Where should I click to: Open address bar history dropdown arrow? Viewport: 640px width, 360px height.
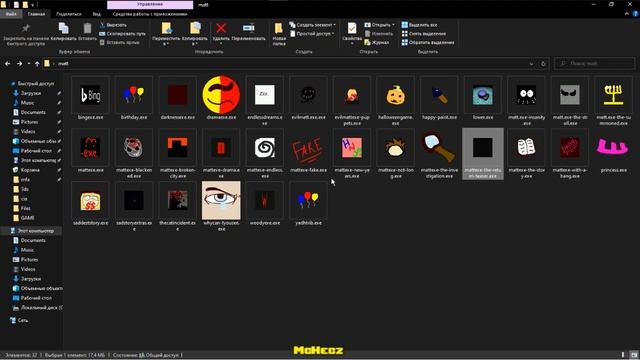531,64
